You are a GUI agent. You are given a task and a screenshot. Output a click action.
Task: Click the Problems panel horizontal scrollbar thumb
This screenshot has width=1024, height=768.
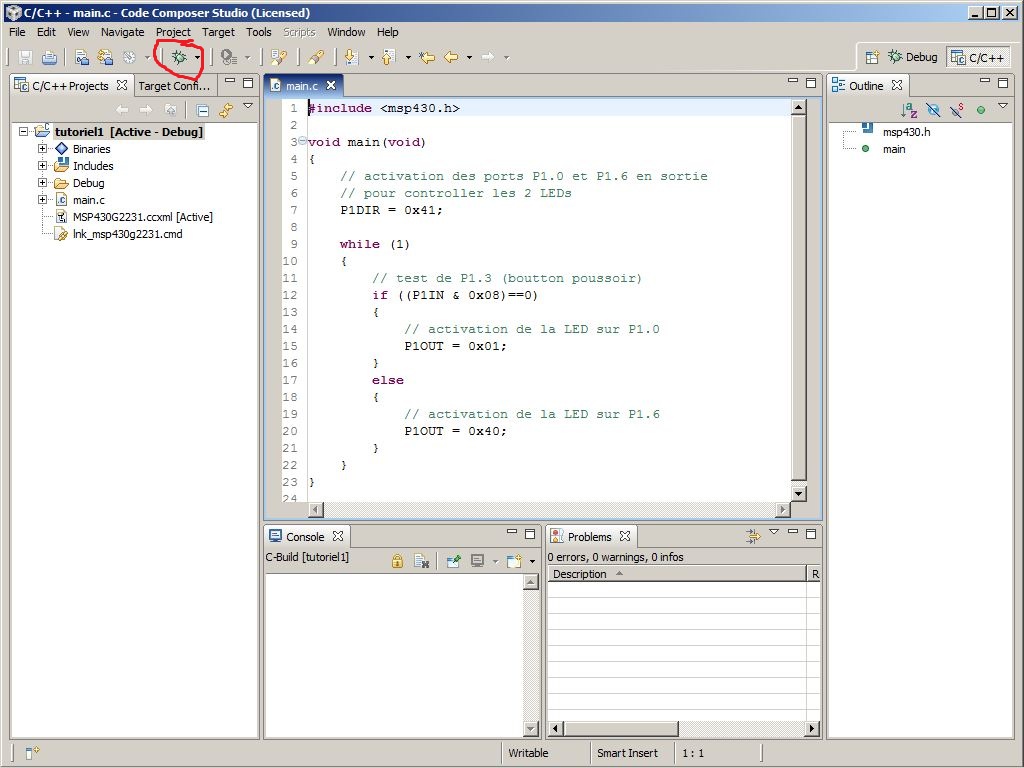tap(621, 728)
